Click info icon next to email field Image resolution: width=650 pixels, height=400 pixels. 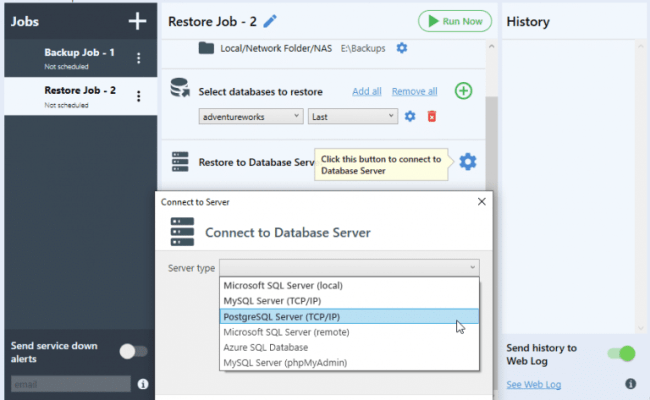[x=143, y=384]
